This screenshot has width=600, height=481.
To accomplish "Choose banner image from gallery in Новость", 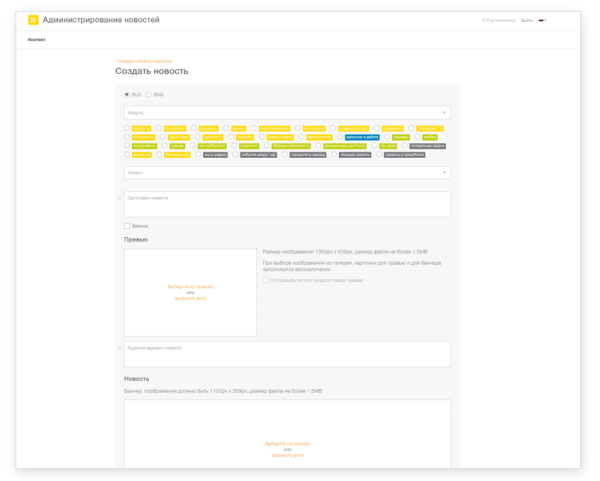I will [287, 443].
